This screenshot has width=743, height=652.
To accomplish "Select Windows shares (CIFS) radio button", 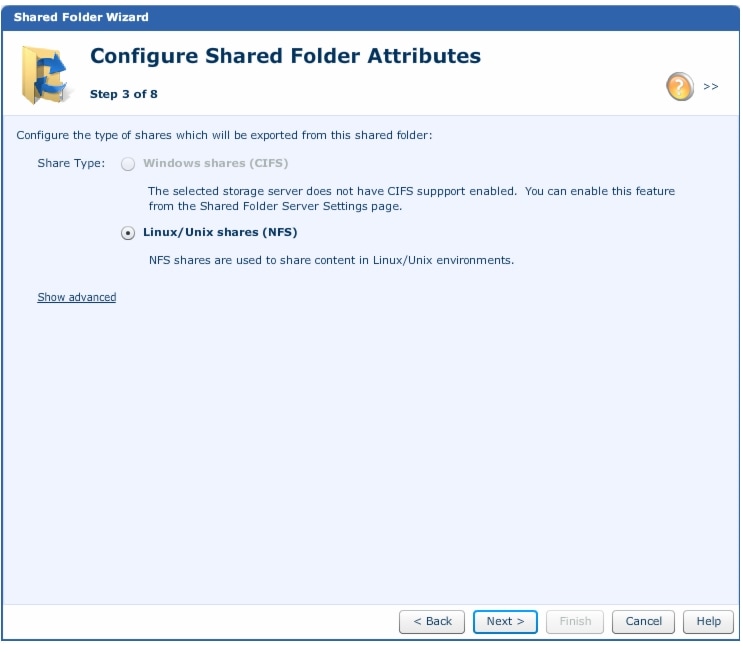I will [x=127, y=164].
